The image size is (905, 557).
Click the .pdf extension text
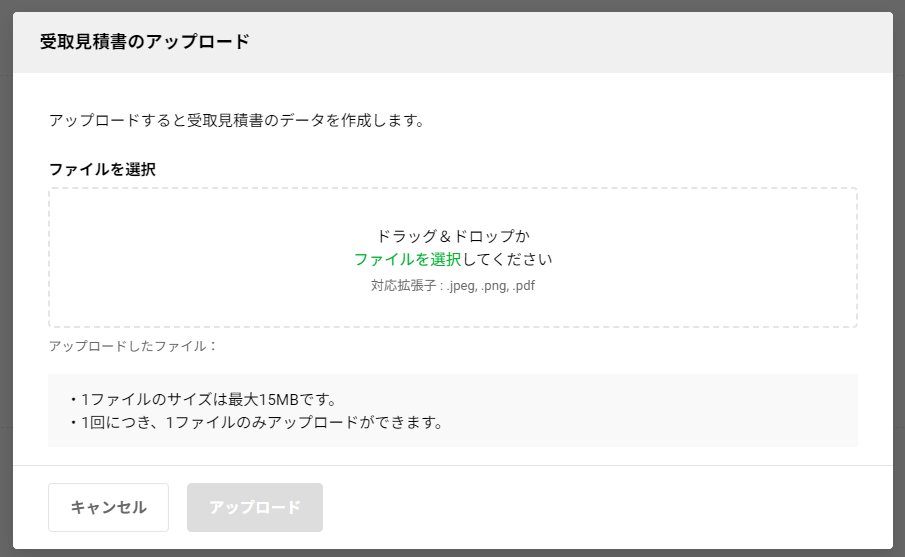[x=523, y=286]
